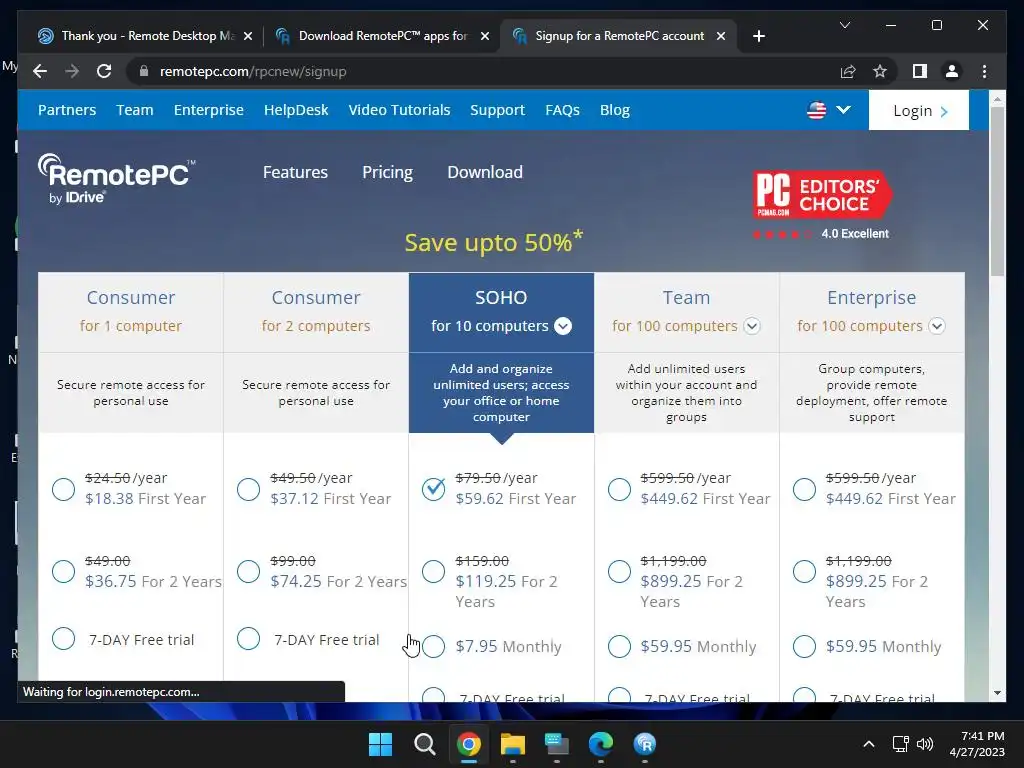Select Consumer 2 computers $37.12 First Year plan
Screen dimensions: 1024x768
248,488
